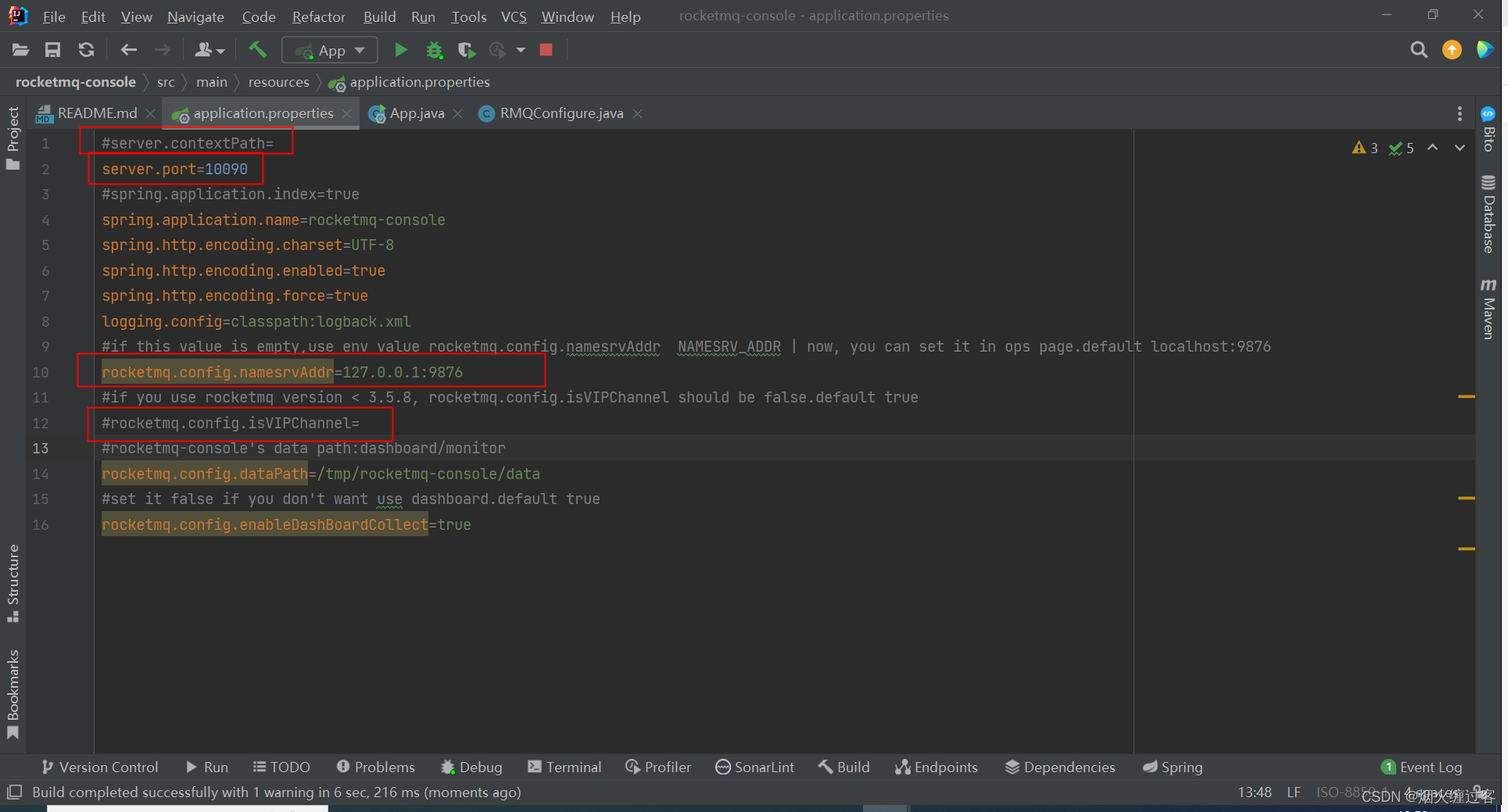Place cursor on server.port=10090 line
This screenshot has height=812, width=1508.
(x=174, y=169)
